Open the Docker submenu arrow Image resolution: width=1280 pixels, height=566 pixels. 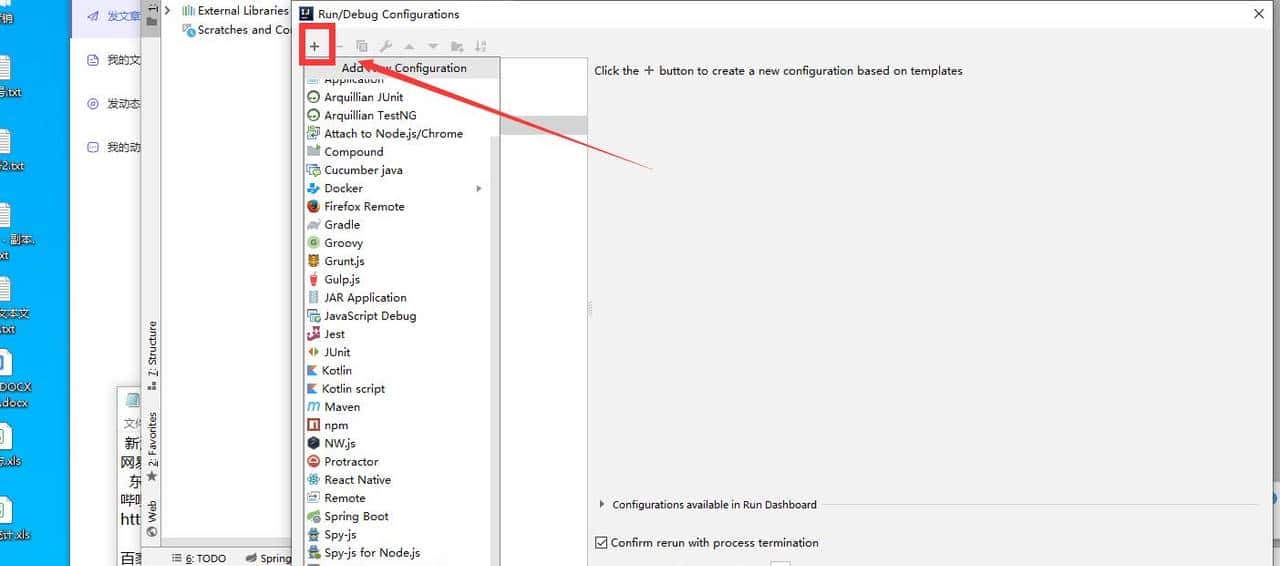[x=479, y=188]
